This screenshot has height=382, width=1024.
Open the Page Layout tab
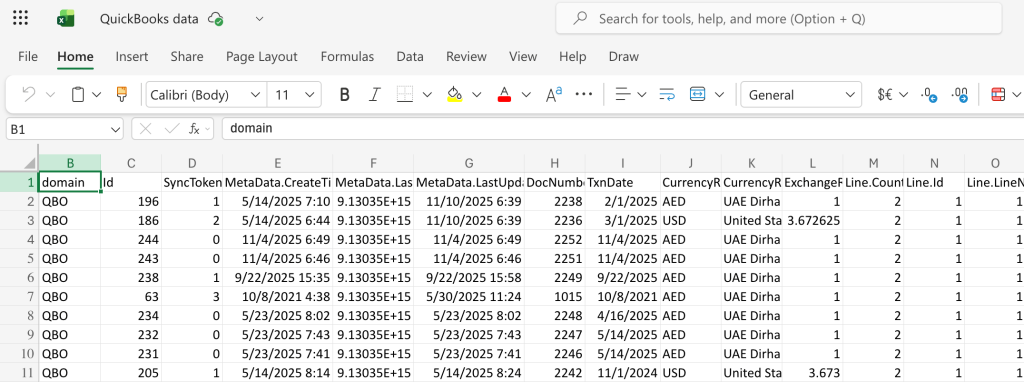[261, 57]
